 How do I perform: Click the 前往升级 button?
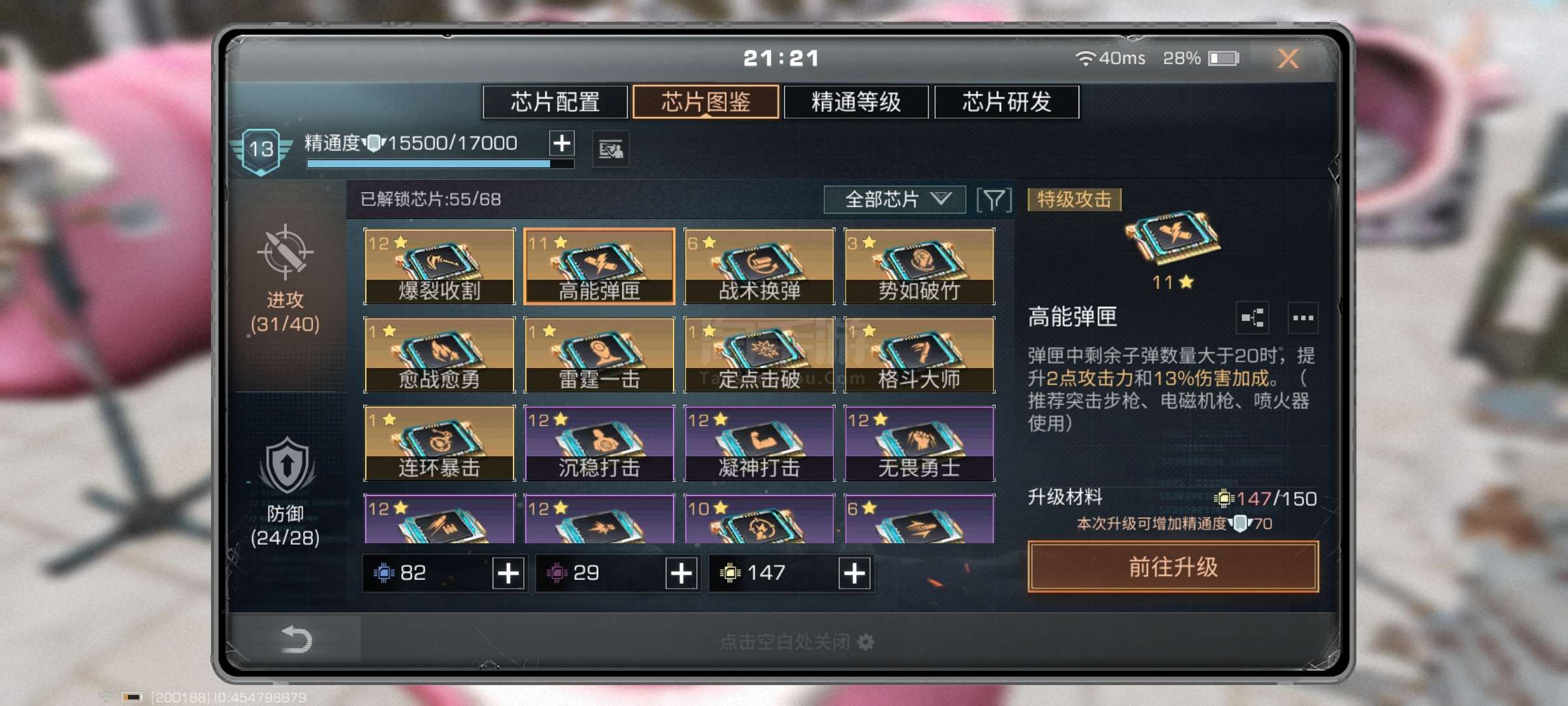pyautogui.click(x=1173, y=567)
